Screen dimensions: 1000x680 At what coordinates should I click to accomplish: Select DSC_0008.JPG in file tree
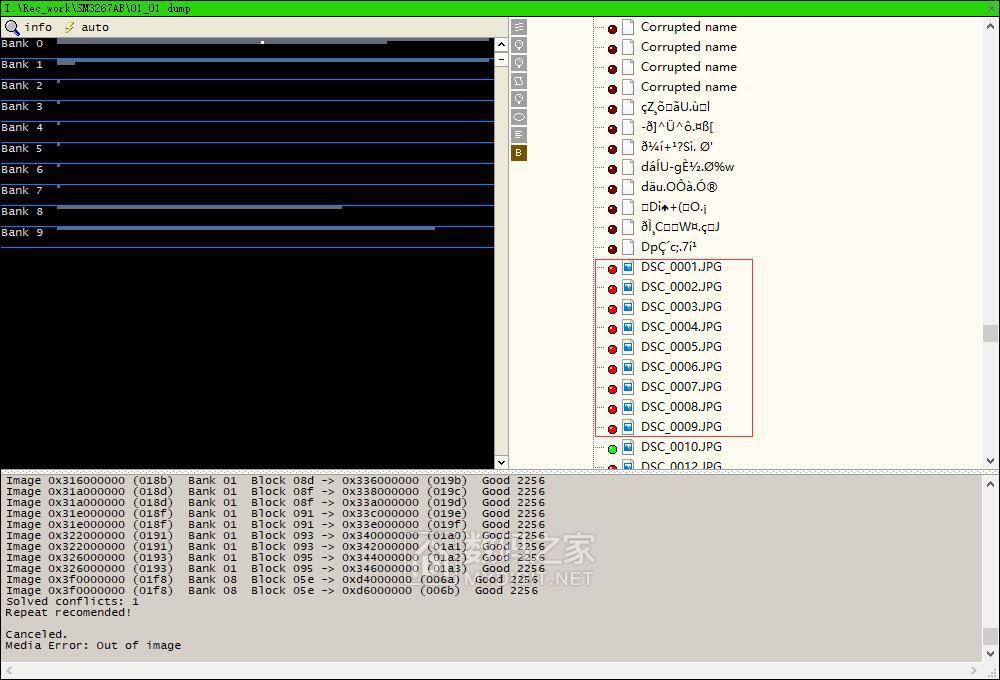(681, 407)
